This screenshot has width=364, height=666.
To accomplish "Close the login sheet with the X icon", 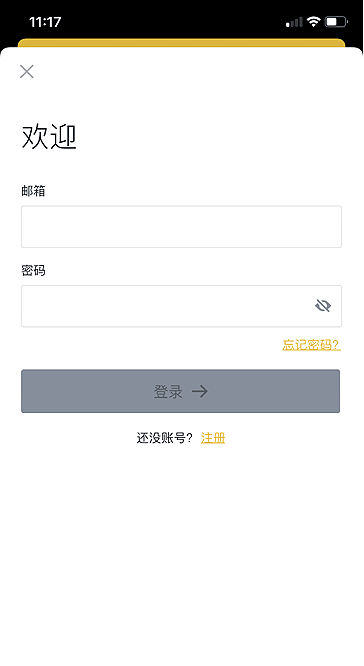I will [27, 72].
